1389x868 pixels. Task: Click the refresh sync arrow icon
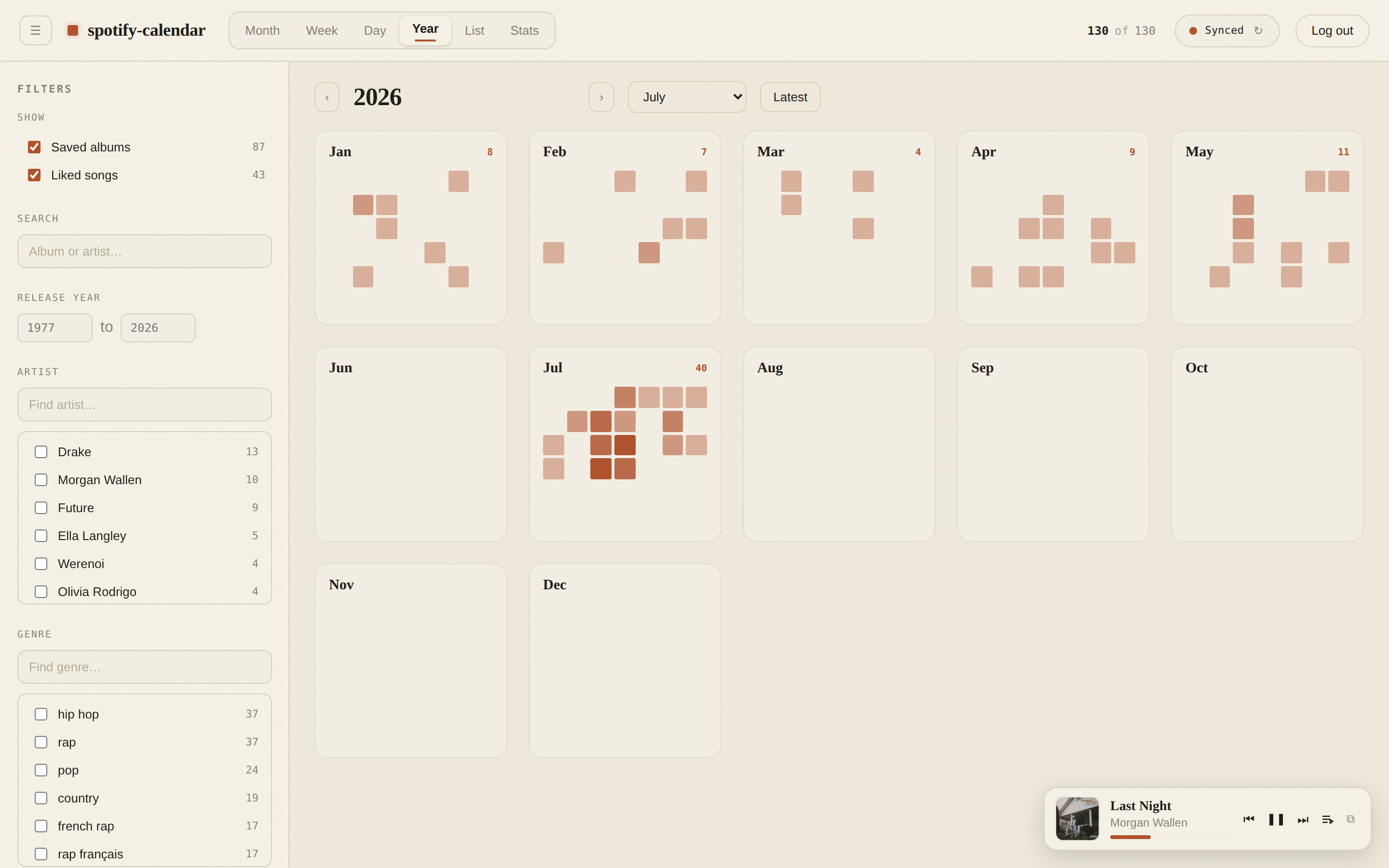(x=1258, y=30)
